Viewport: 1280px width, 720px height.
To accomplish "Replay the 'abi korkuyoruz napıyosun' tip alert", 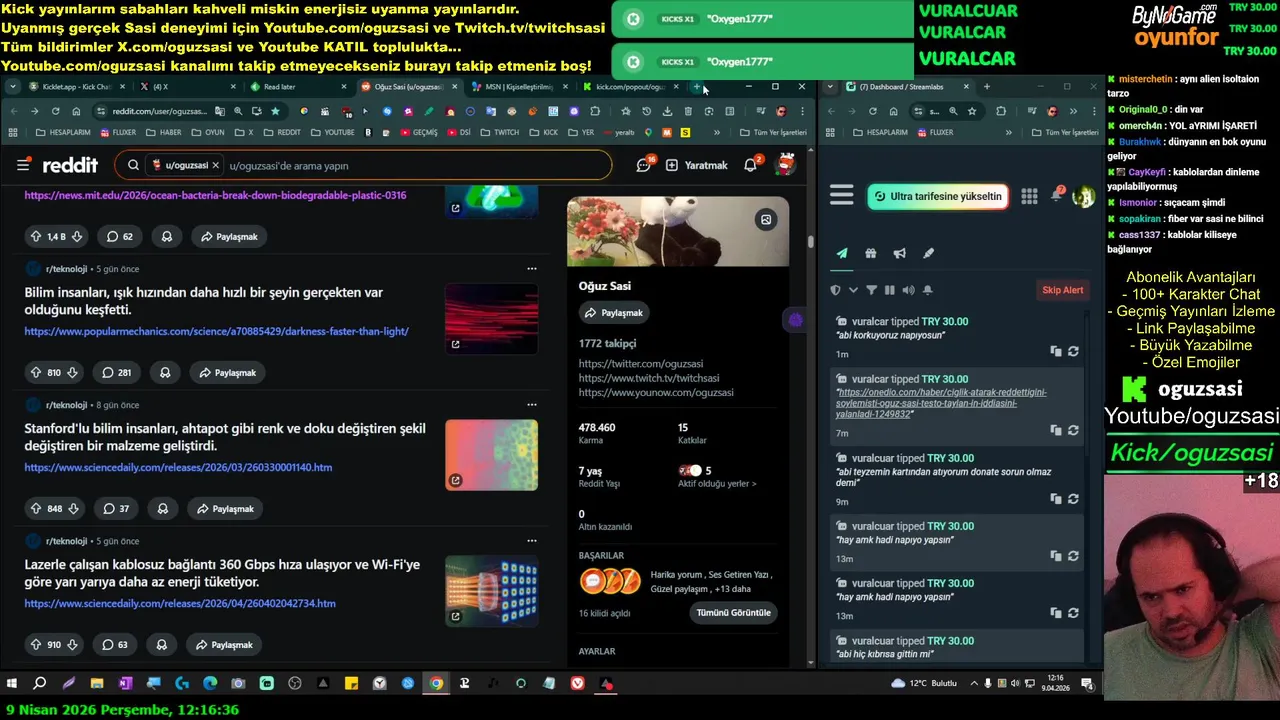I will 1073,352.
